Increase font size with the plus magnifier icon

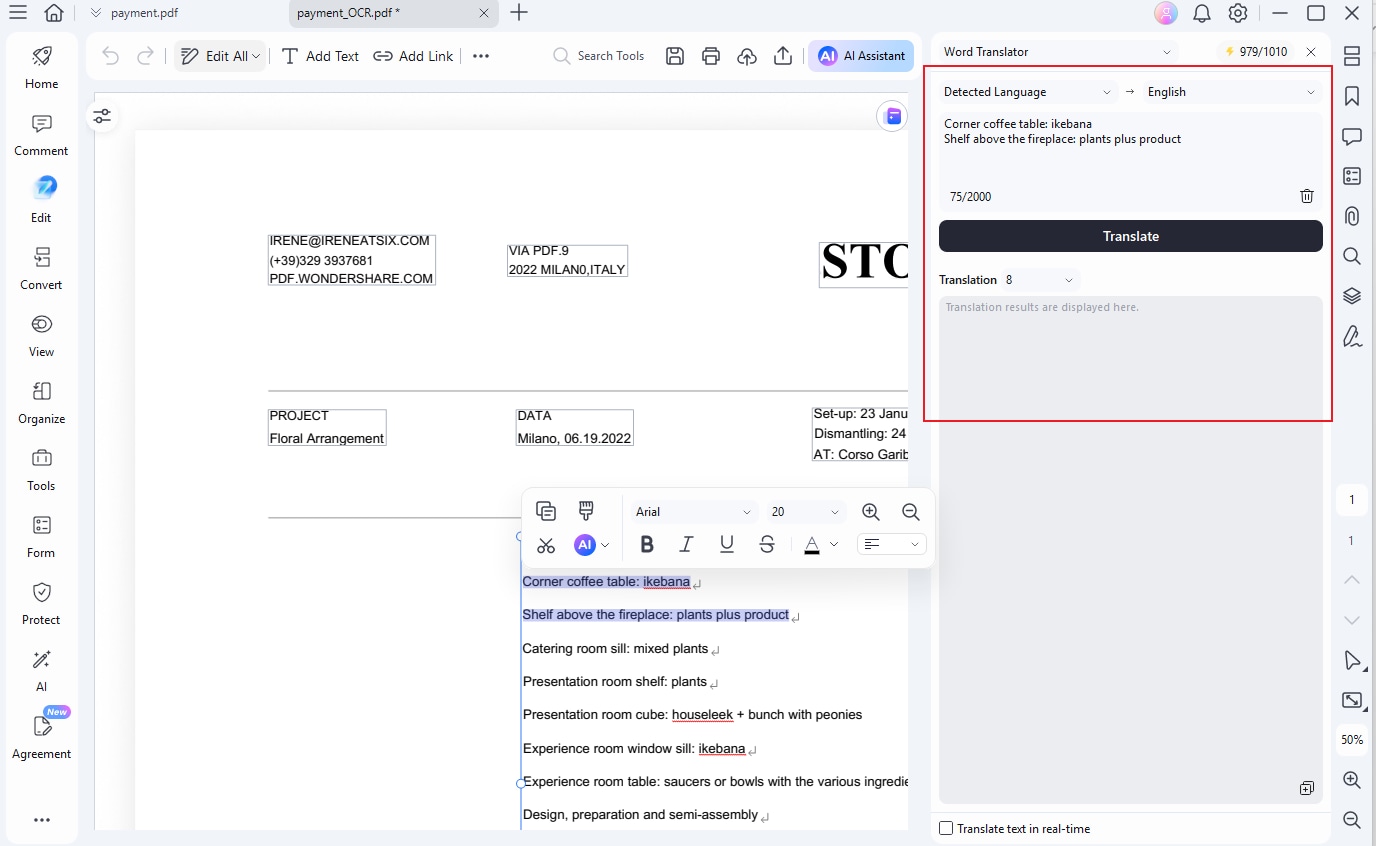coord(871,512)
